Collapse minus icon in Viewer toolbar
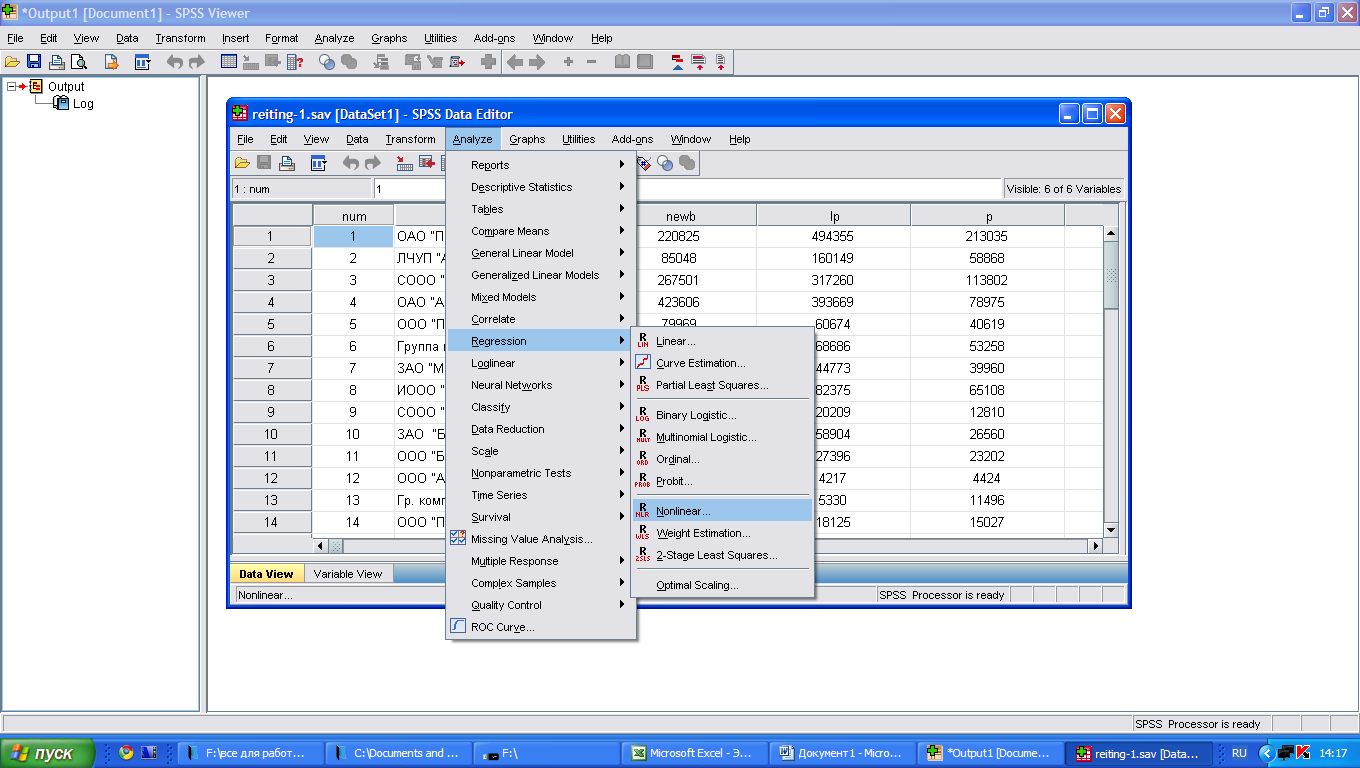The width and height of the screenshot is (1360, 768). pos(591,62)
